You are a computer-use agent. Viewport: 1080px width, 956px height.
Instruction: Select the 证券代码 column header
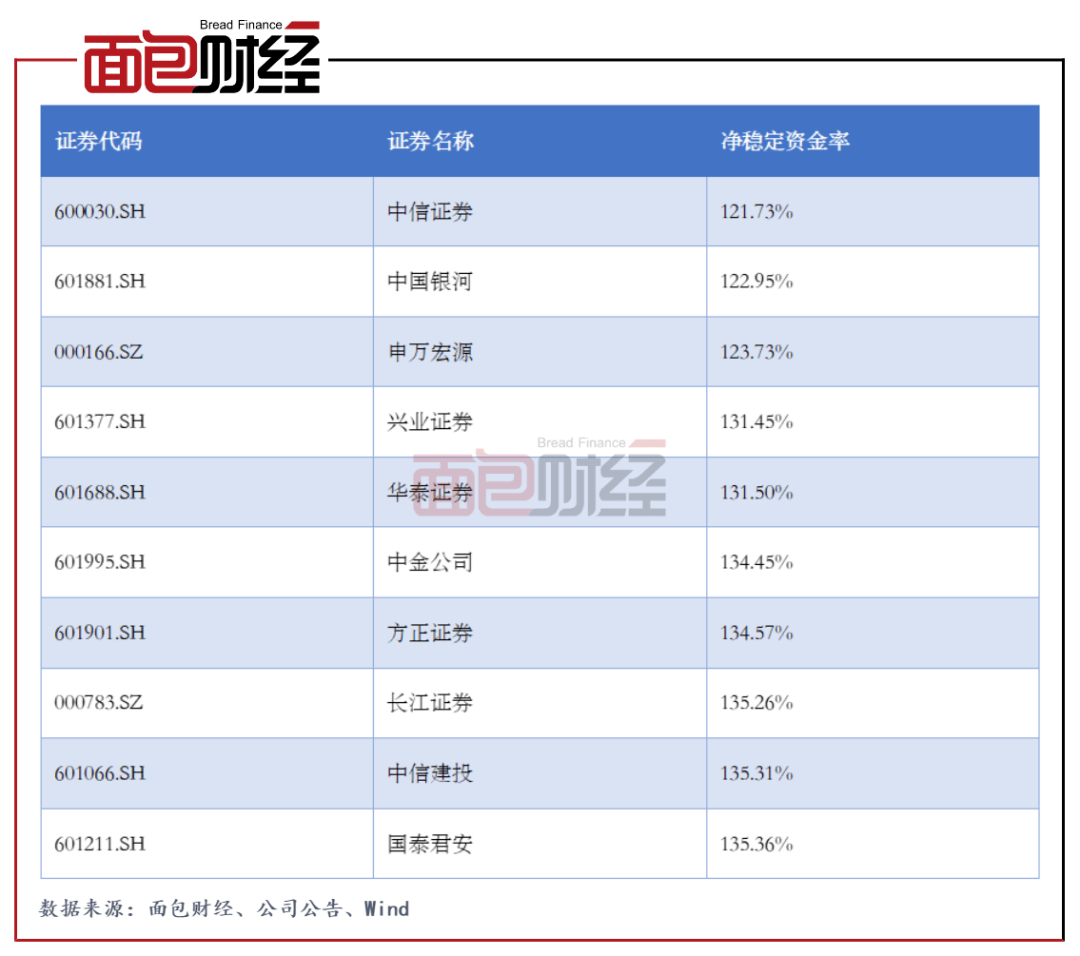pos(100,142)
